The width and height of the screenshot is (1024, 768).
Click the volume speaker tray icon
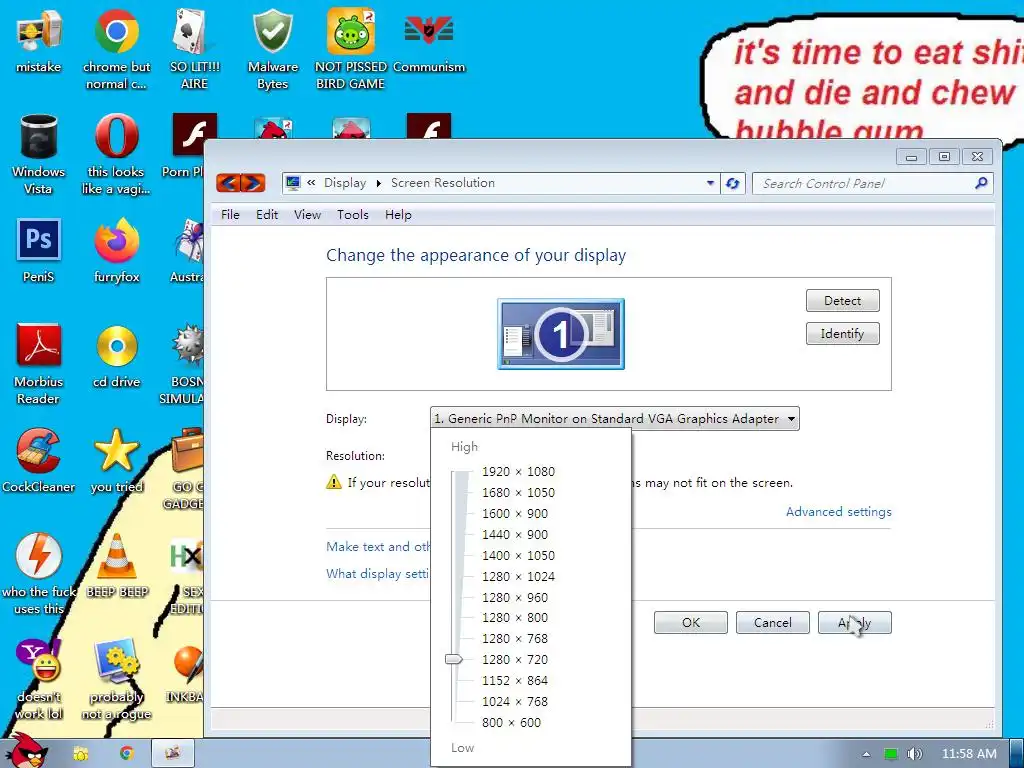[914, 754]
